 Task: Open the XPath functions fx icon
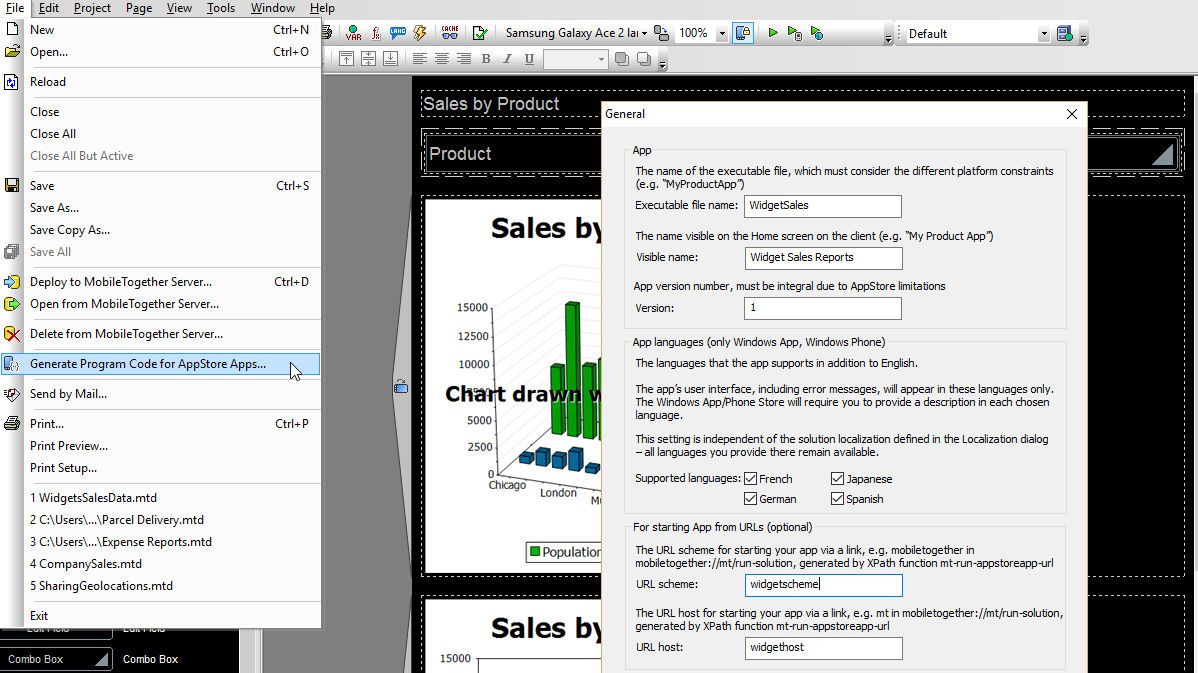[x=375, y=33]
